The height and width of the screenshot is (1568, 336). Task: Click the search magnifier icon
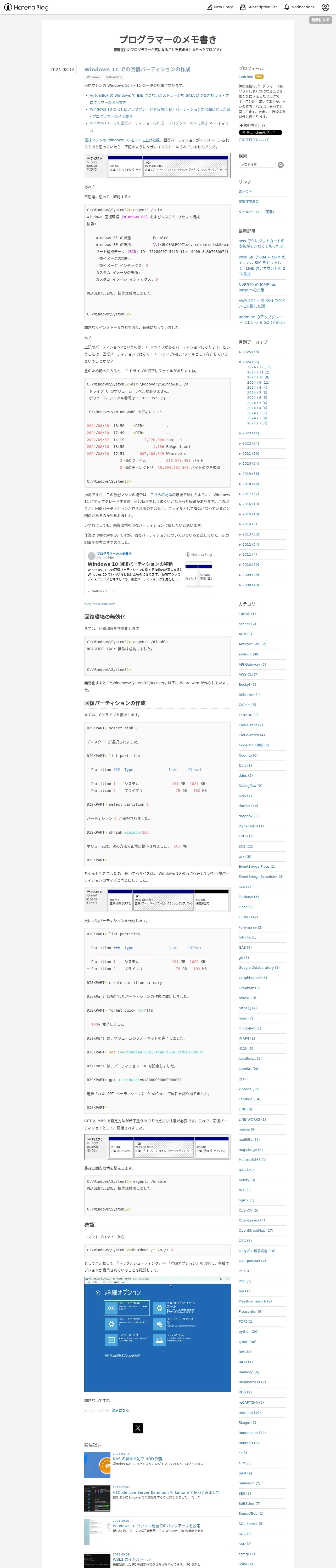[x=281, y=165]
